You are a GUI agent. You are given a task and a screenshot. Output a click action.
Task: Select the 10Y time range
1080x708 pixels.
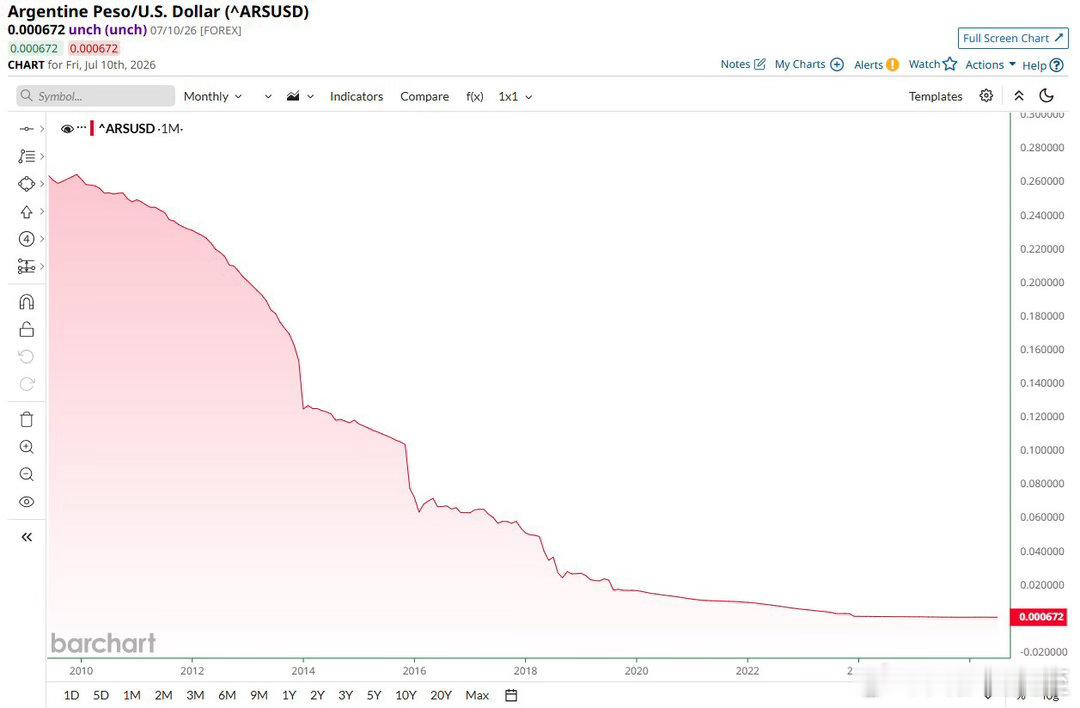tap(406, 696)
